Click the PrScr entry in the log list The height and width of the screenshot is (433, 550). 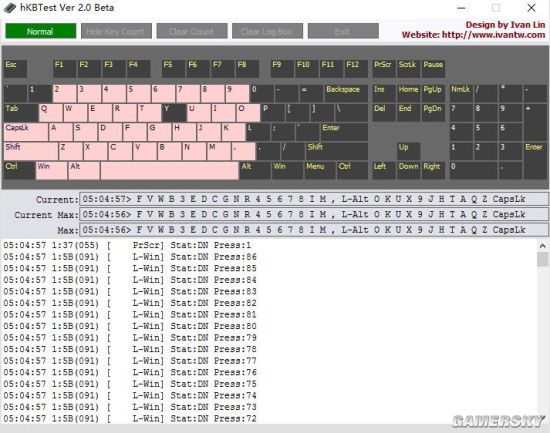pyautogui.click(x=130, y=245)
